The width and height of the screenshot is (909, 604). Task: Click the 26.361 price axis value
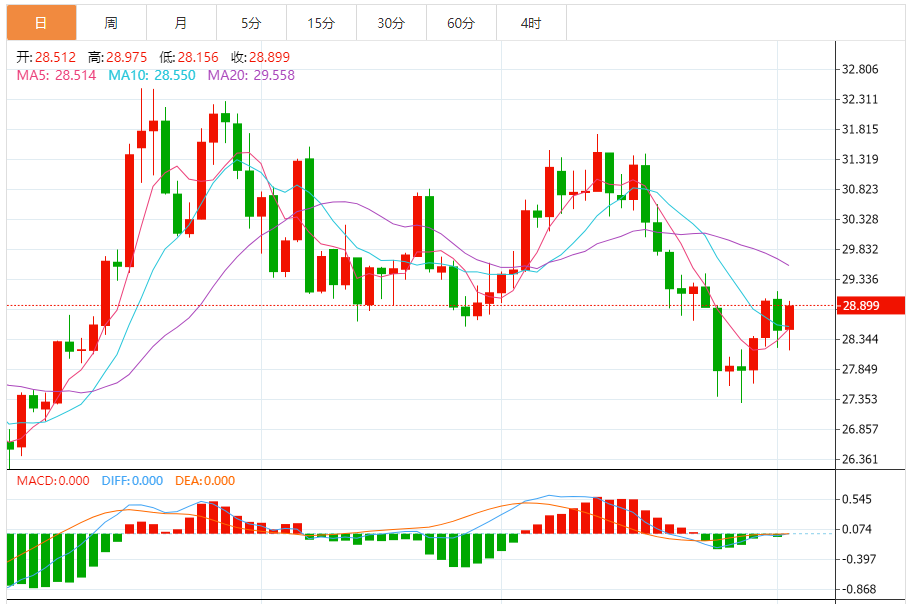(860, 459)
